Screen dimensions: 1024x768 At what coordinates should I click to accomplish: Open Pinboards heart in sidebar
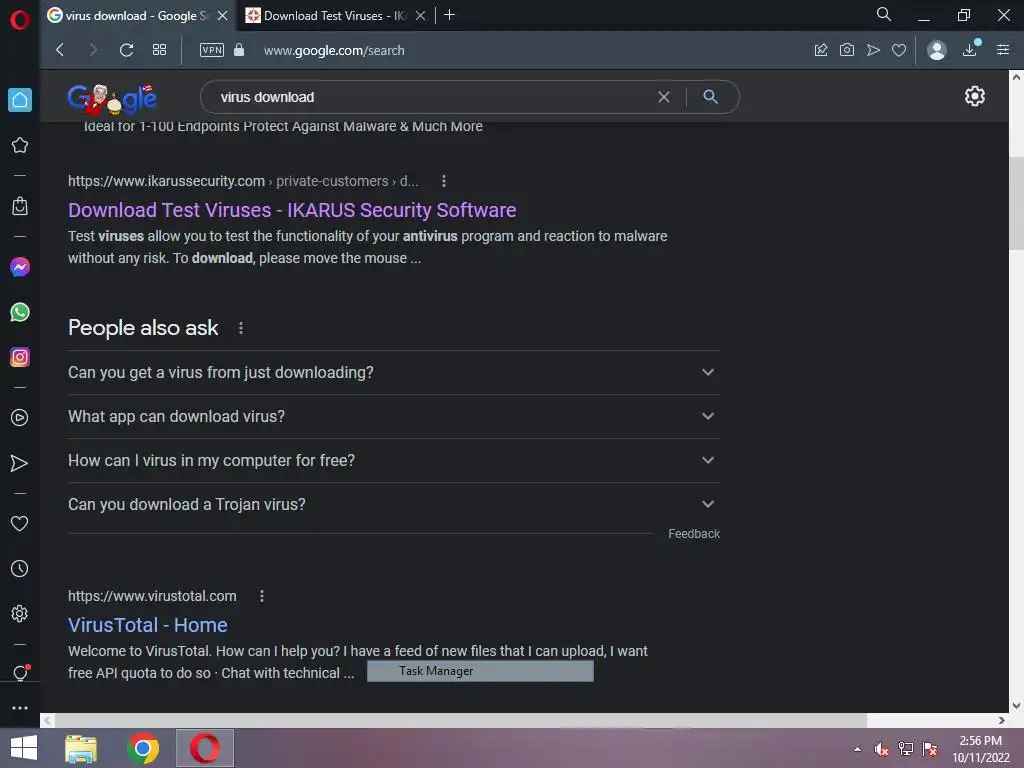tap(20, 523)
